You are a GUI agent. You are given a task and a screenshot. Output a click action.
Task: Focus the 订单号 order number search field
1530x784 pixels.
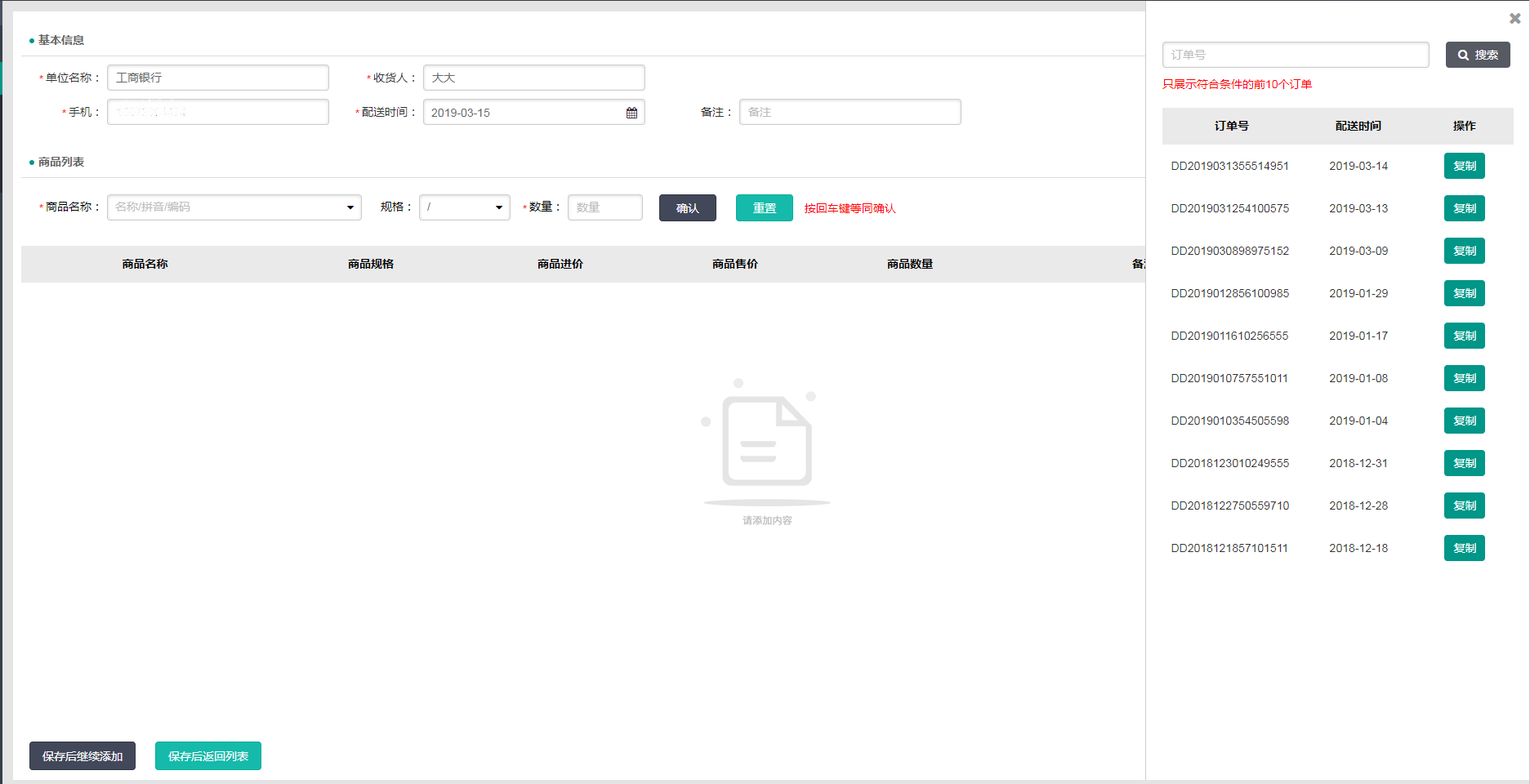click(1295, 55)
